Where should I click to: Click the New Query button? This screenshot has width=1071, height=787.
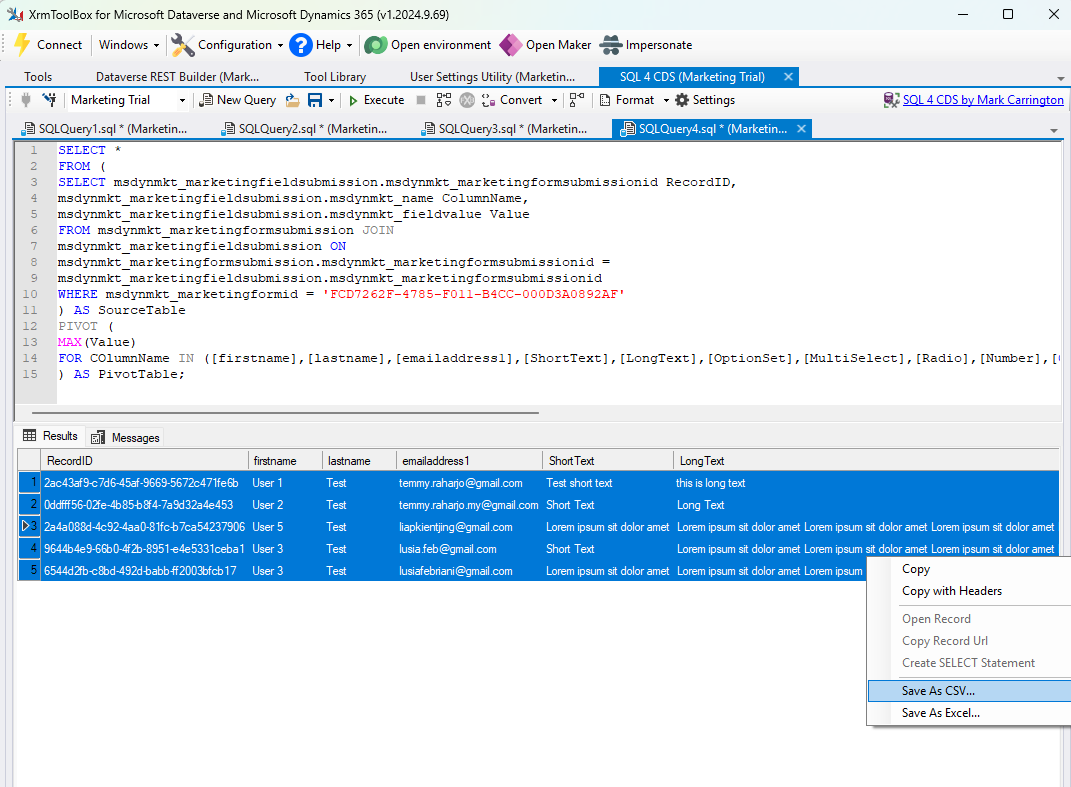(238, 100)
